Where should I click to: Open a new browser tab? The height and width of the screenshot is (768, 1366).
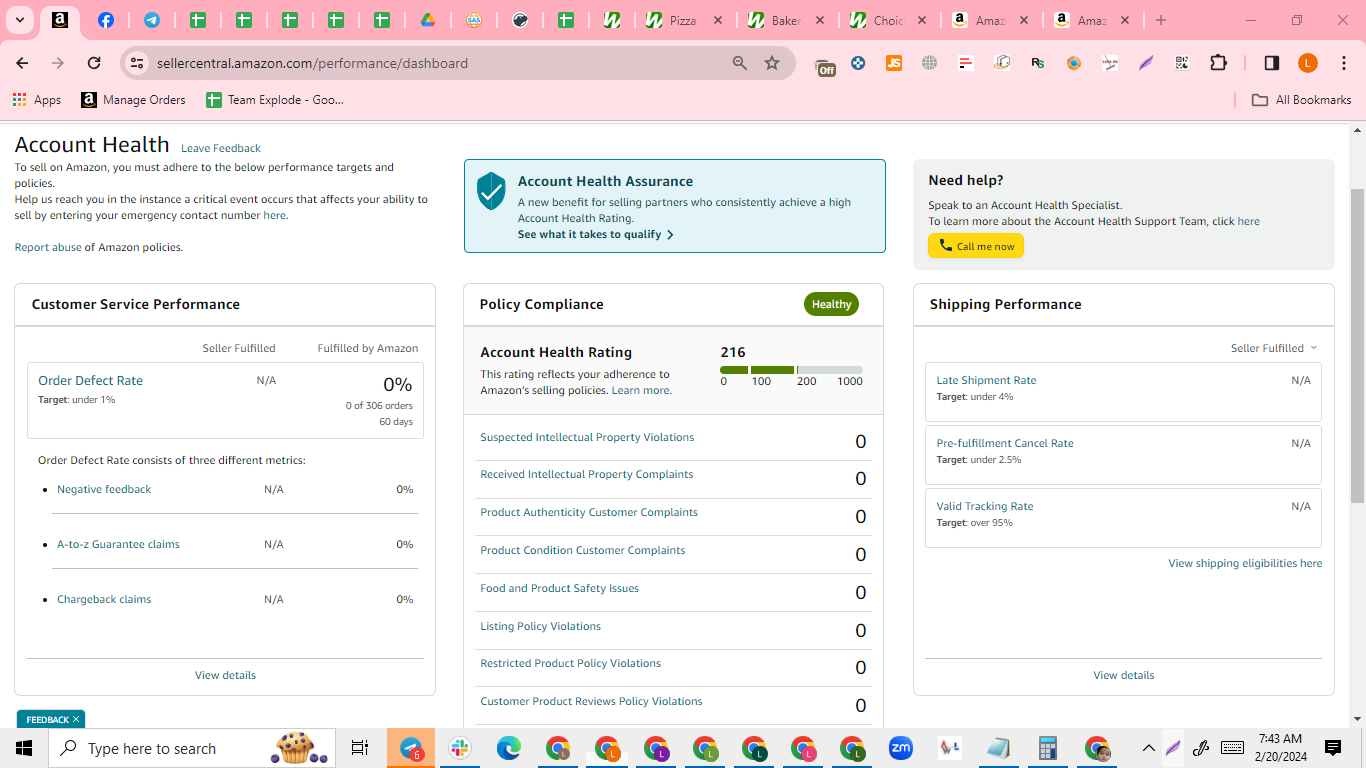point(1160,20)
